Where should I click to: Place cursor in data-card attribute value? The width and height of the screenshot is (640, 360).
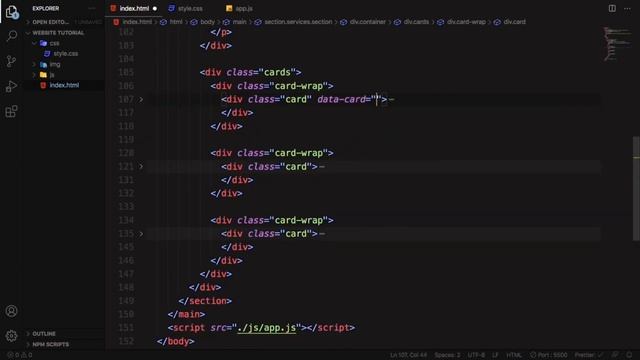tap(377, 100)
